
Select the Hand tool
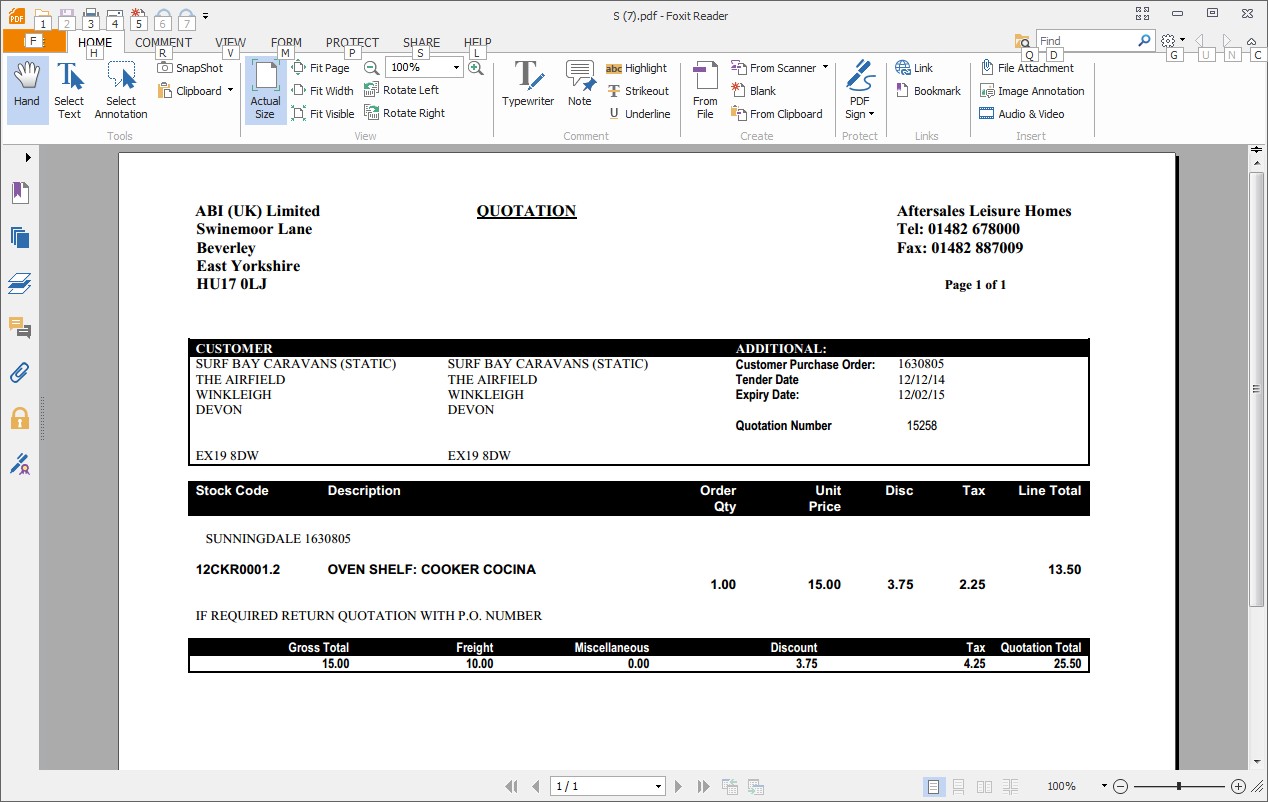coord(27,88)
